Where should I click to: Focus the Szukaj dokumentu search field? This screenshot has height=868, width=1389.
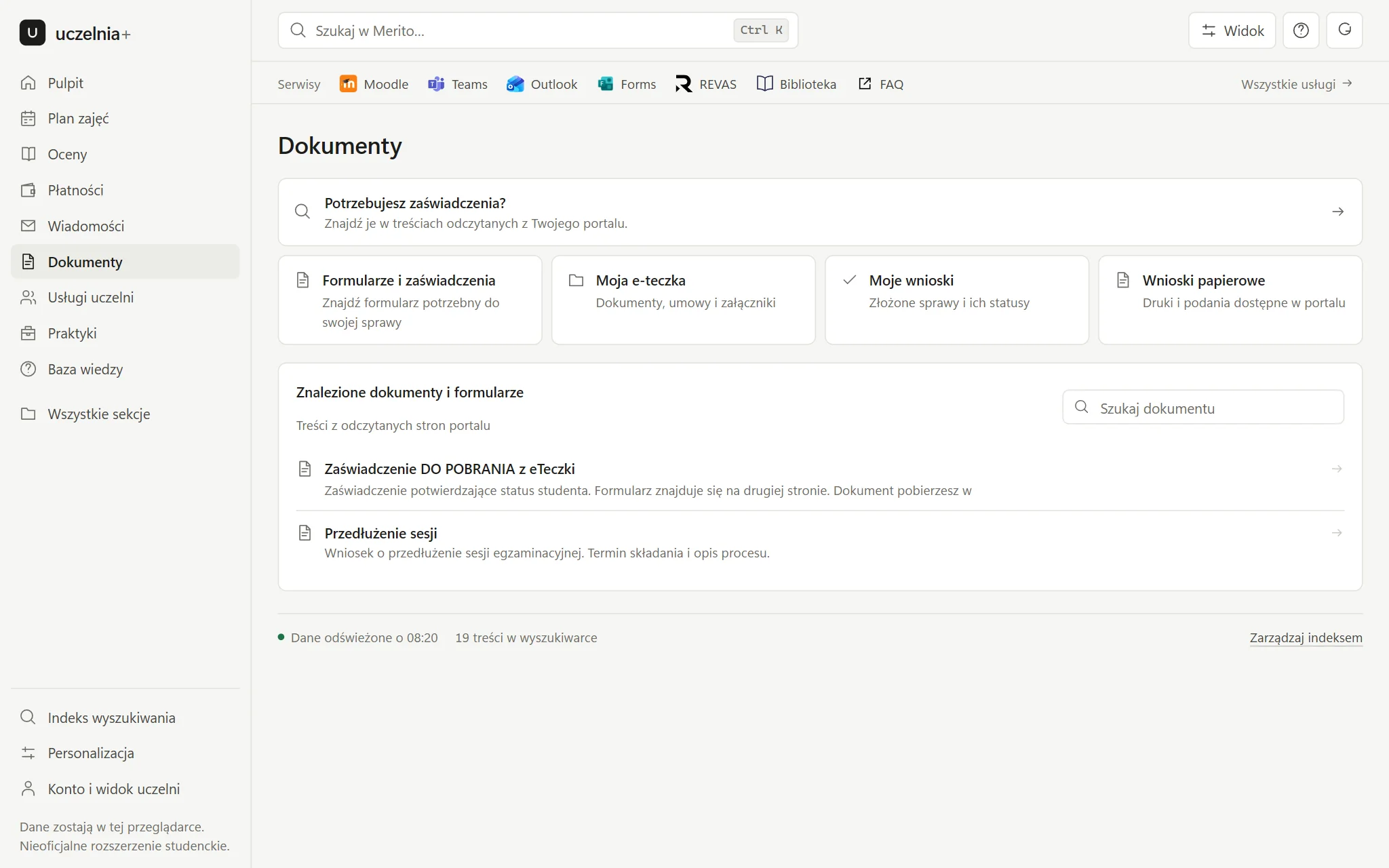1203,408
